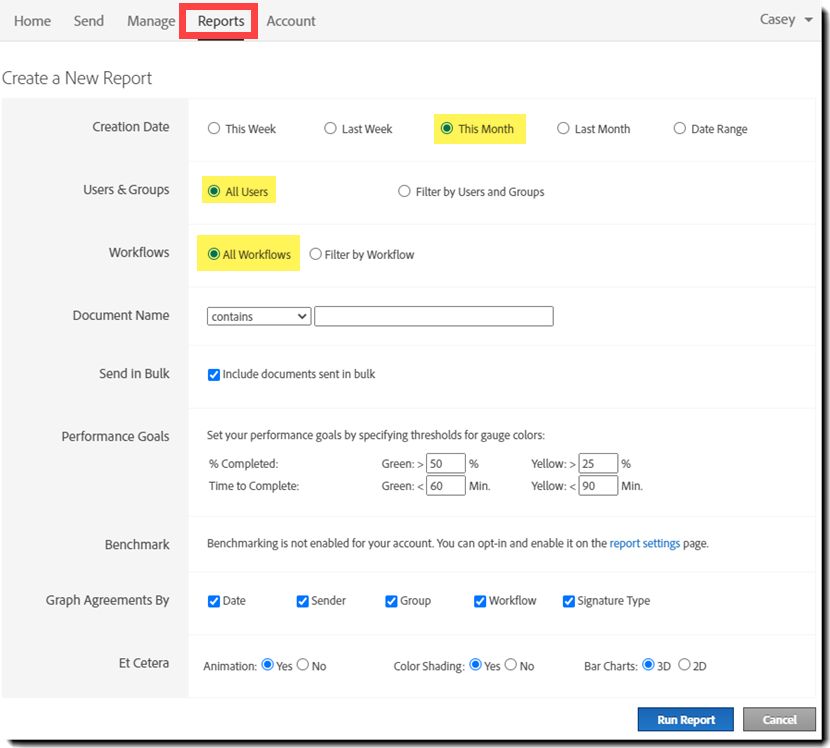Select Filter by Users and Groups
Viewport: 830px width, 748px height.
tap(405, 191)
